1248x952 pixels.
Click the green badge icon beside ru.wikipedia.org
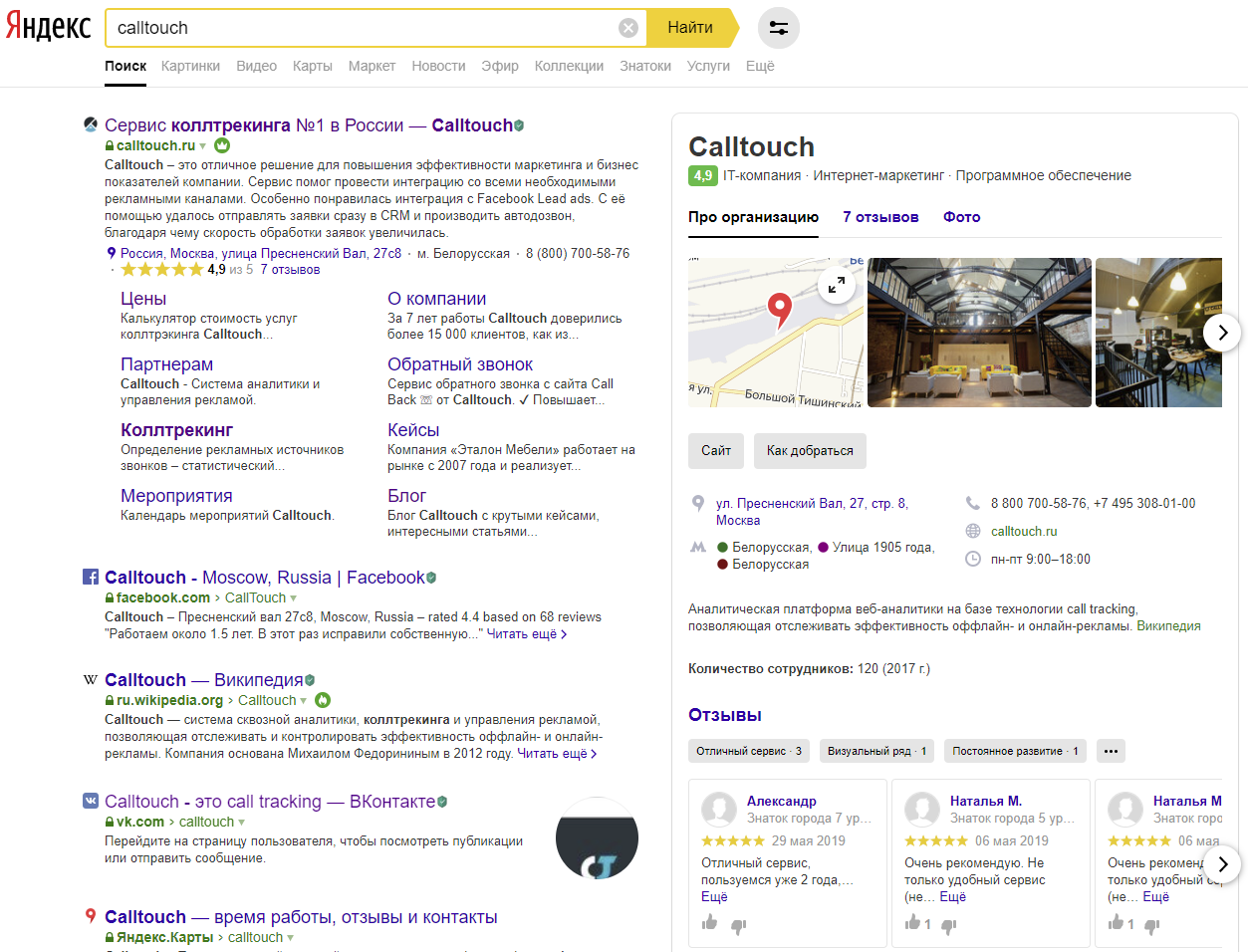[323, 700]
